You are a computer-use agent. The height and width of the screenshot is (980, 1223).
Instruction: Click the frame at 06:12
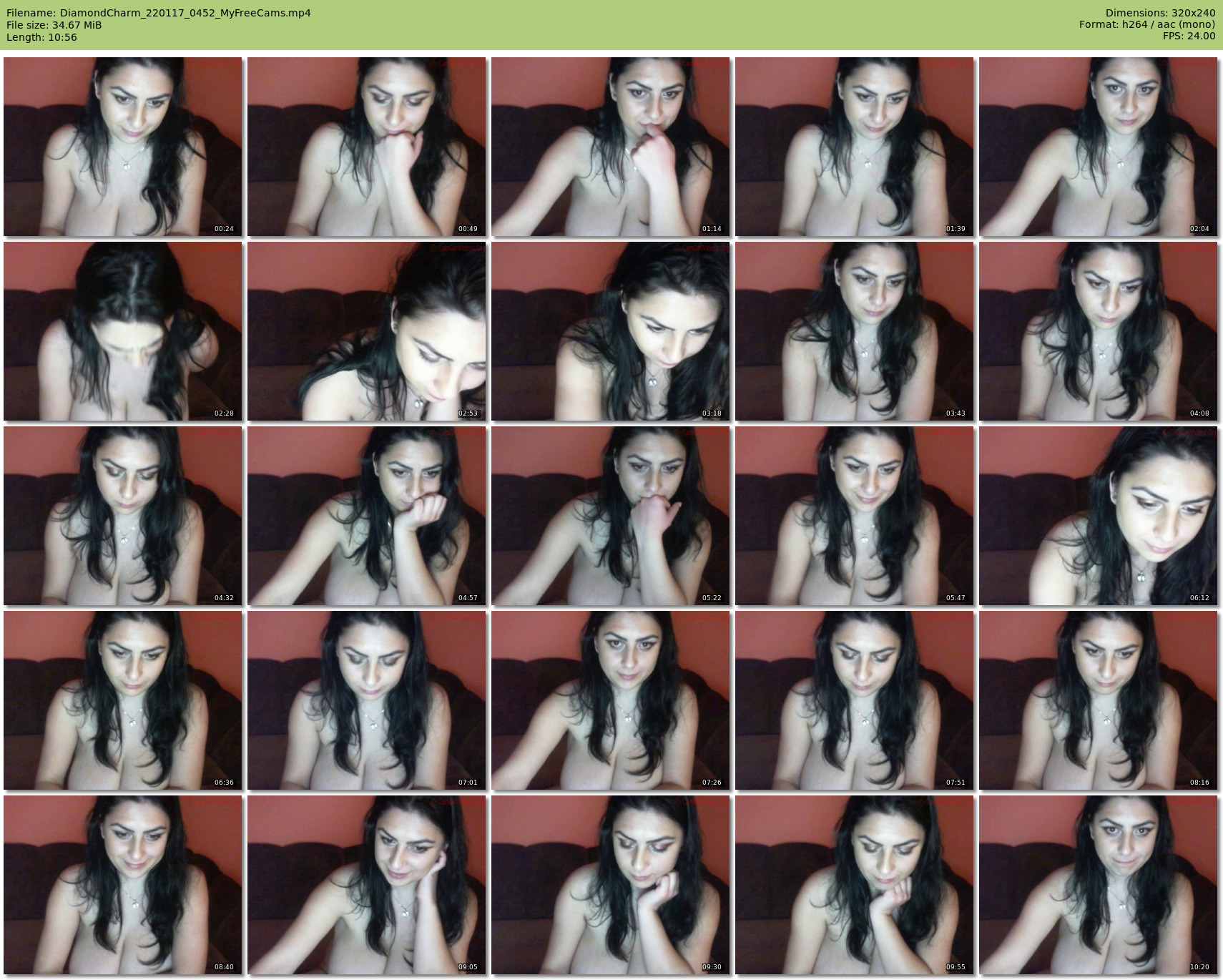[1099, 516]
